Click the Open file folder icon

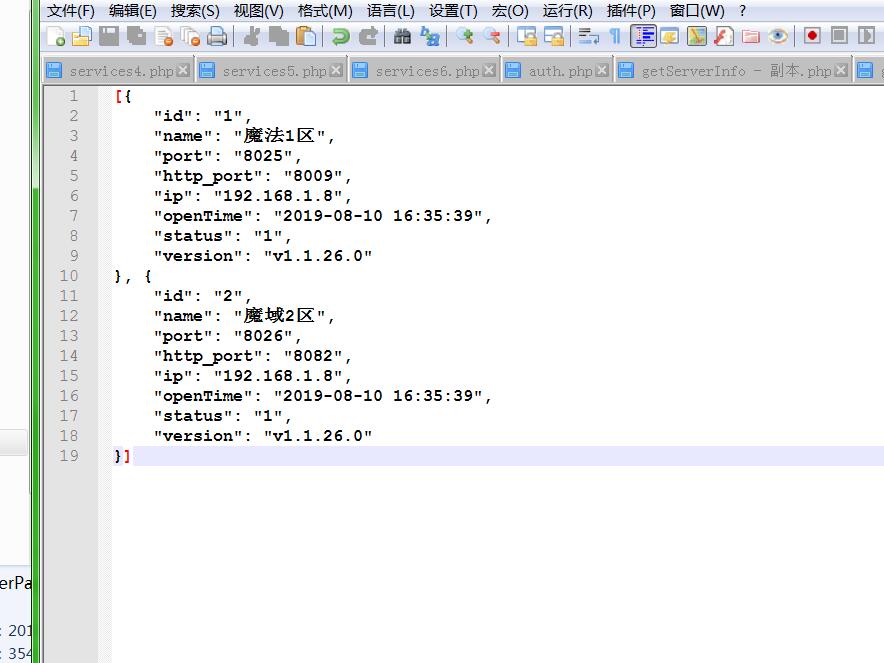pos(81,37)
